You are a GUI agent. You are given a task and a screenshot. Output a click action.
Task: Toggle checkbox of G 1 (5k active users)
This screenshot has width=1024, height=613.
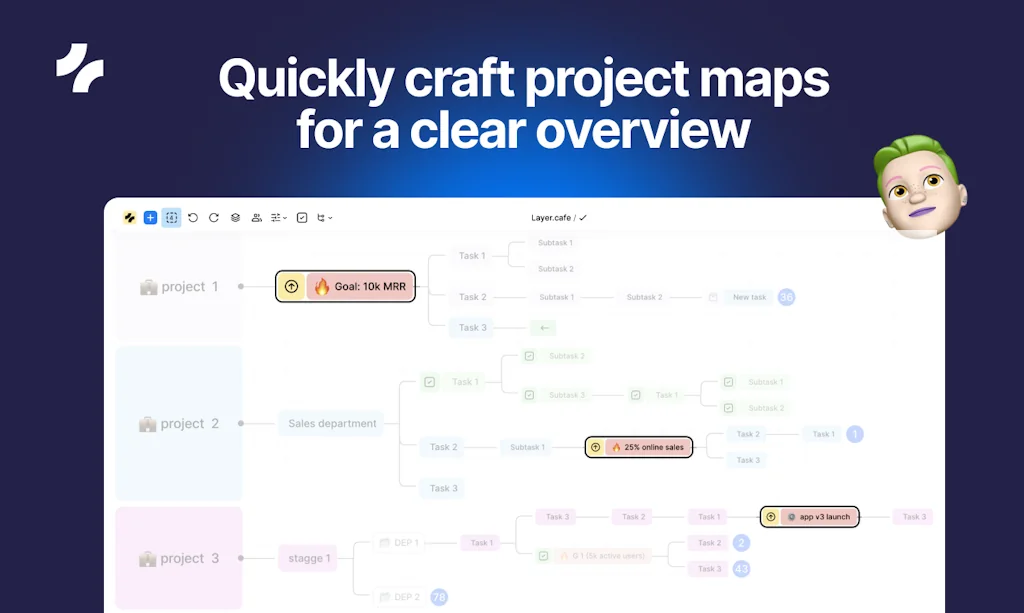(x=543, y=556)
